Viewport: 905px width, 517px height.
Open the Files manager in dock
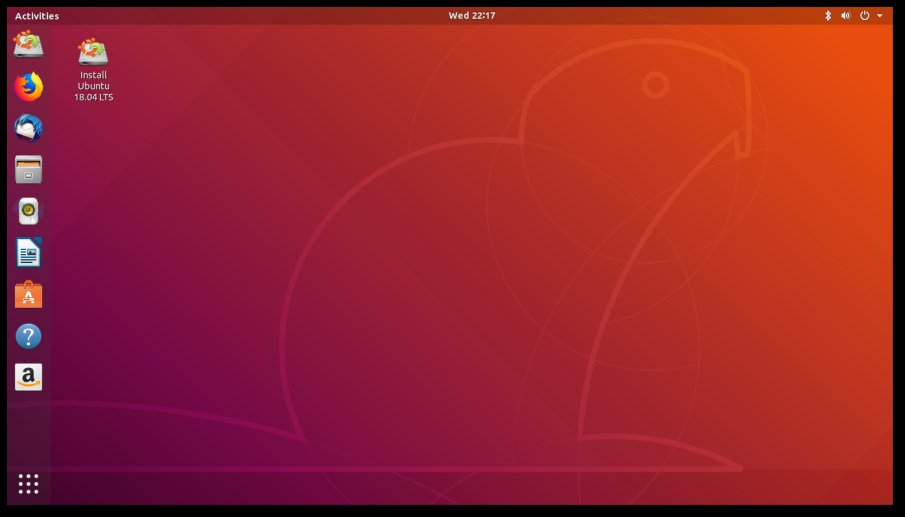tap(28, 170)
